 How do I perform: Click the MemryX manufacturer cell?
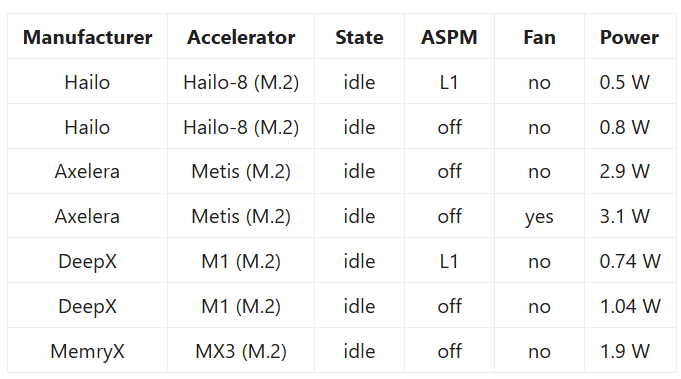pyautogui.click(x=87, y=351)
